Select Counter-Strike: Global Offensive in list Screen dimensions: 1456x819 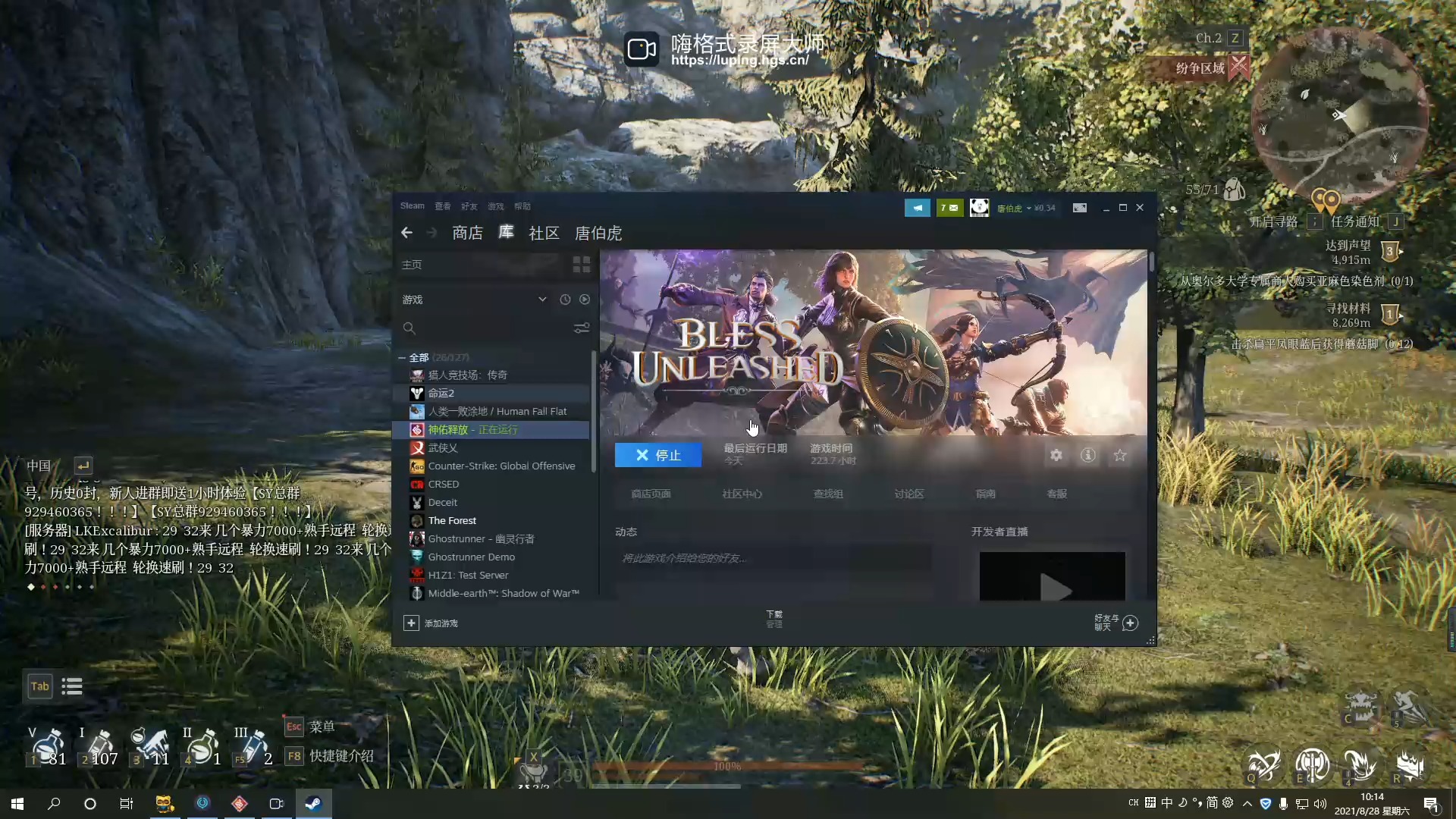point(491,466)
